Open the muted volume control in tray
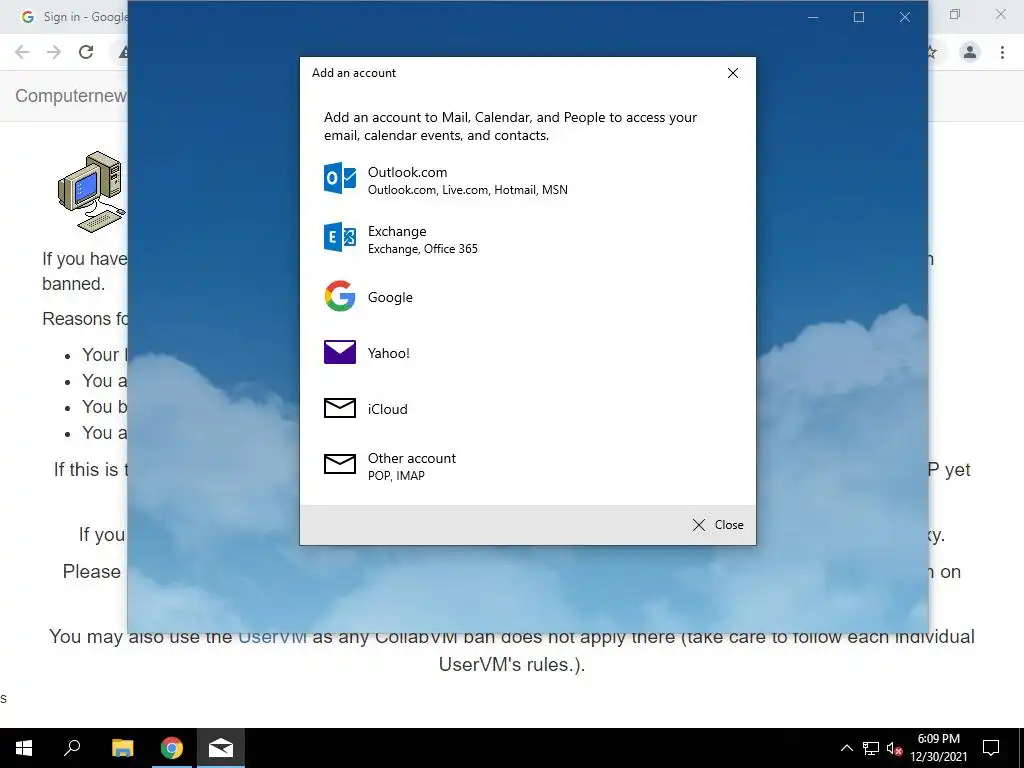 pos(894,748)
